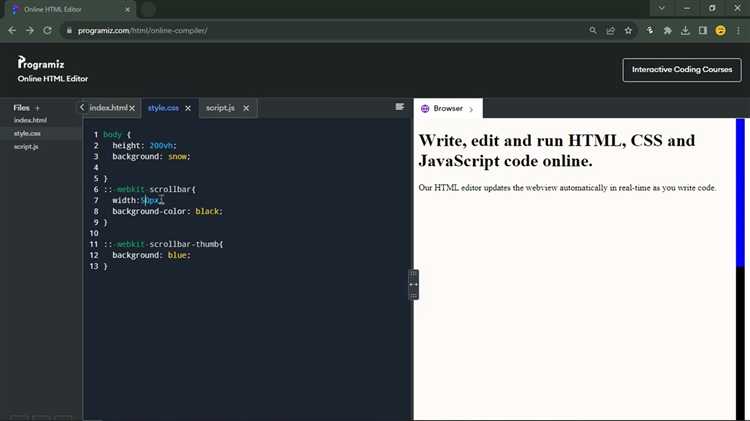Open style.css in the Files list

pyautogui.click(x=27, y=133)
